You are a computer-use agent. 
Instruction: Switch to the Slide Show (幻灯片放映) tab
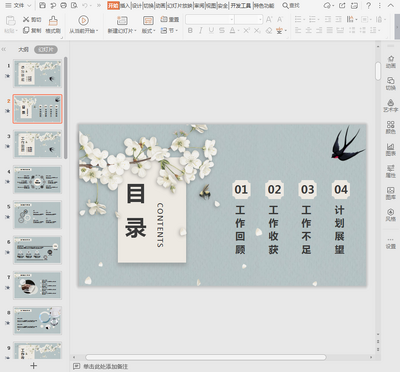(x=180, y=6)
